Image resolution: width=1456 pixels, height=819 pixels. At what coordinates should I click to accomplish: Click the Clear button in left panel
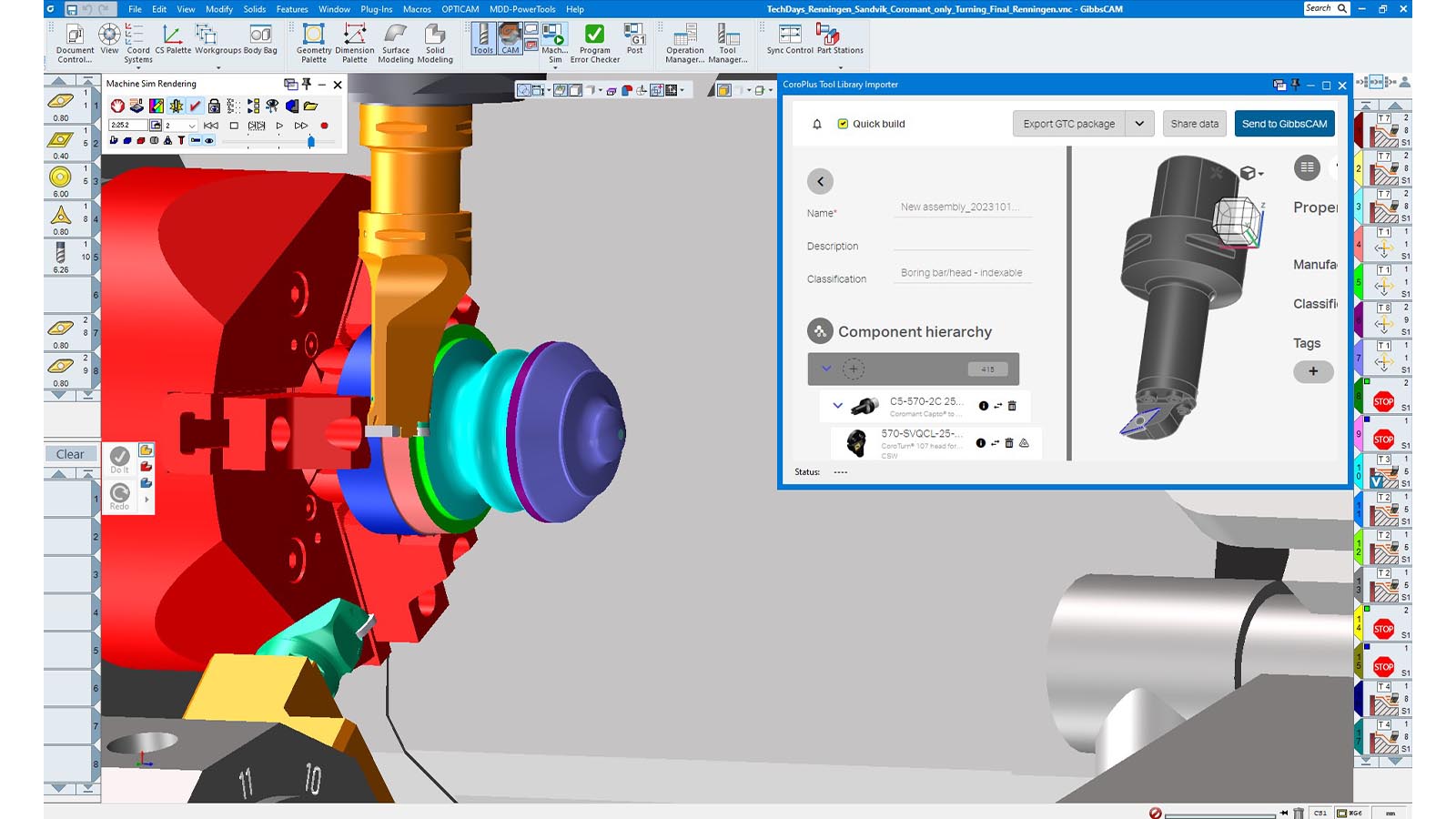click(x=70, y=454)
